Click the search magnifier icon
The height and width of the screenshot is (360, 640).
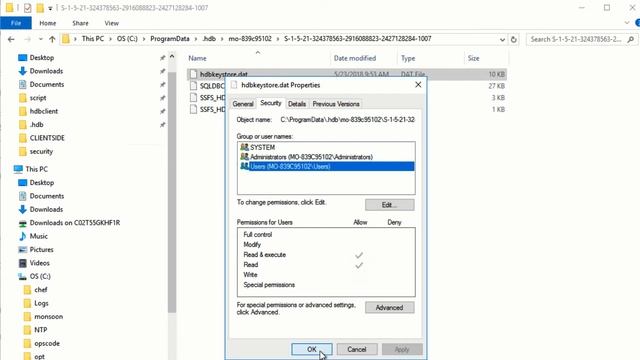coord(631,39)
